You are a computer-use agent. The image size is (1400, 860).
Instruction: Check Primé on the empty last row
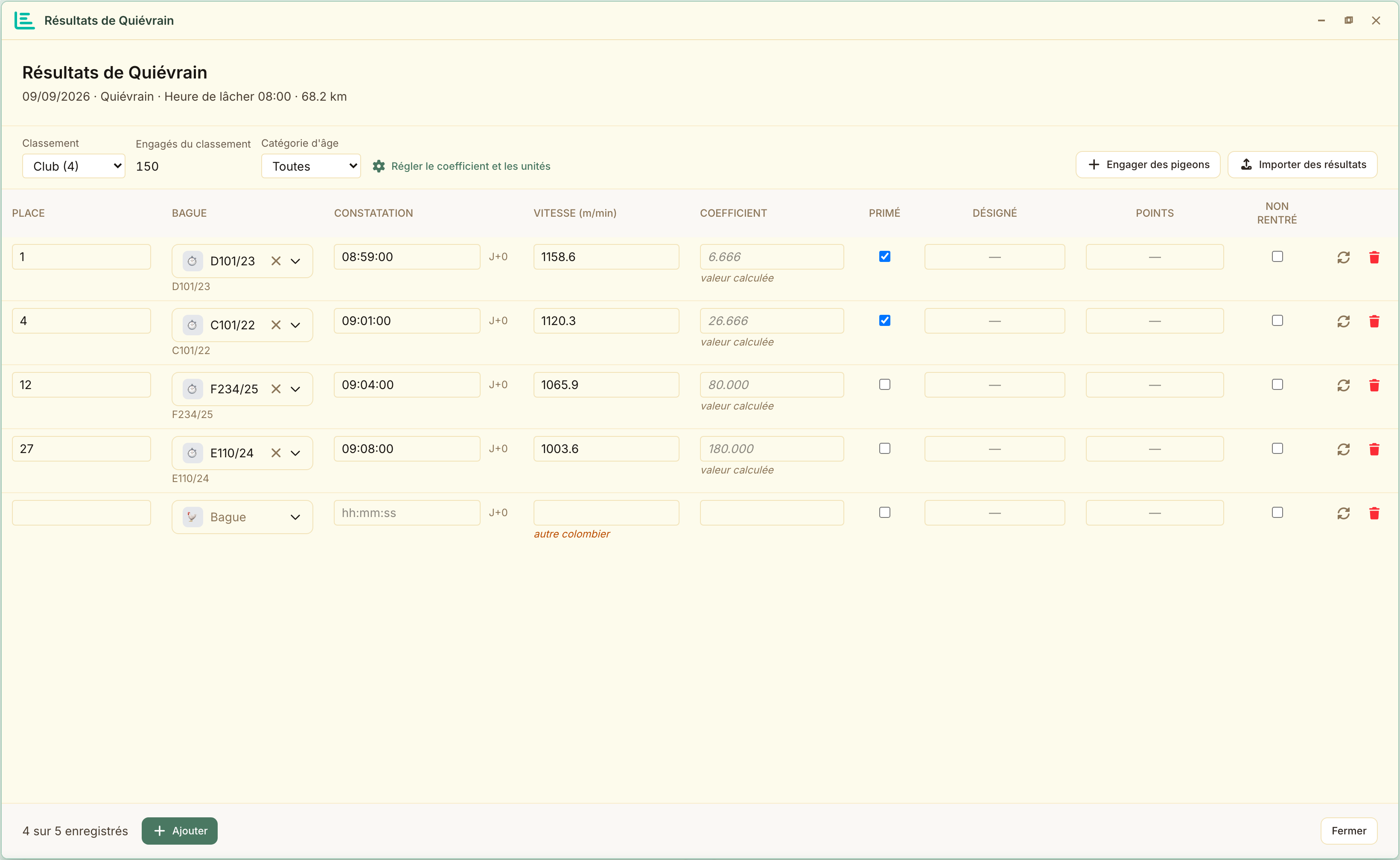(x=884, y=512)
